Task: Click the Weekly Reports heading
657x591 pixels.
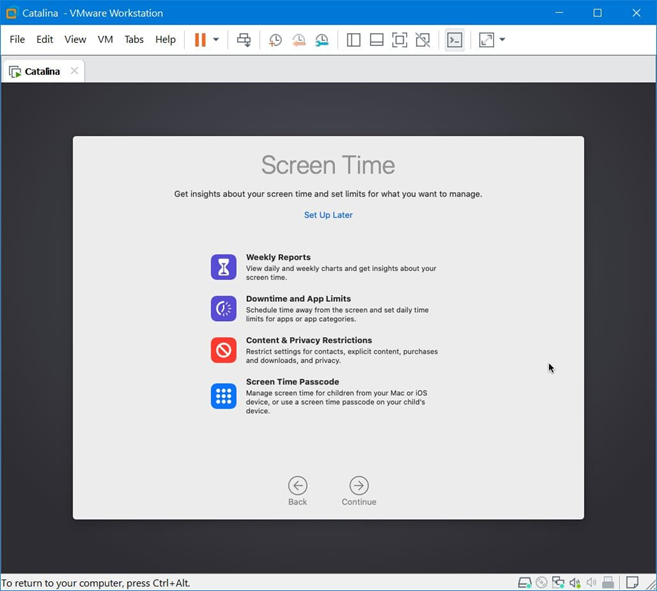Action: pyautogui.click(x=278, y=257)
